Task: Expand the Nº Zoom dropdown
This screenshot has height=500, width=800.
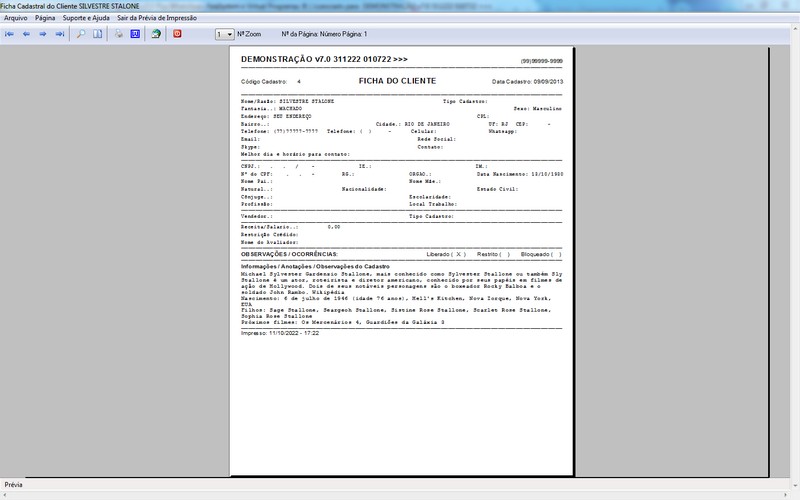Action: 229,34
